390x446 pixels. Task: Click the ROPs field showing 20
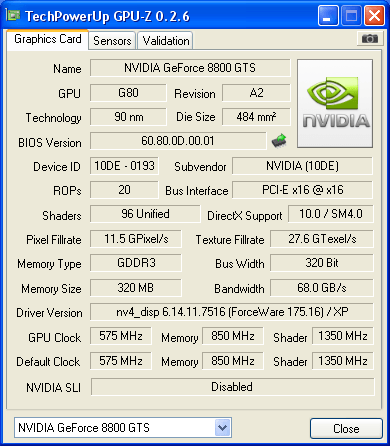pyautogui.click(x=124, y=190)
